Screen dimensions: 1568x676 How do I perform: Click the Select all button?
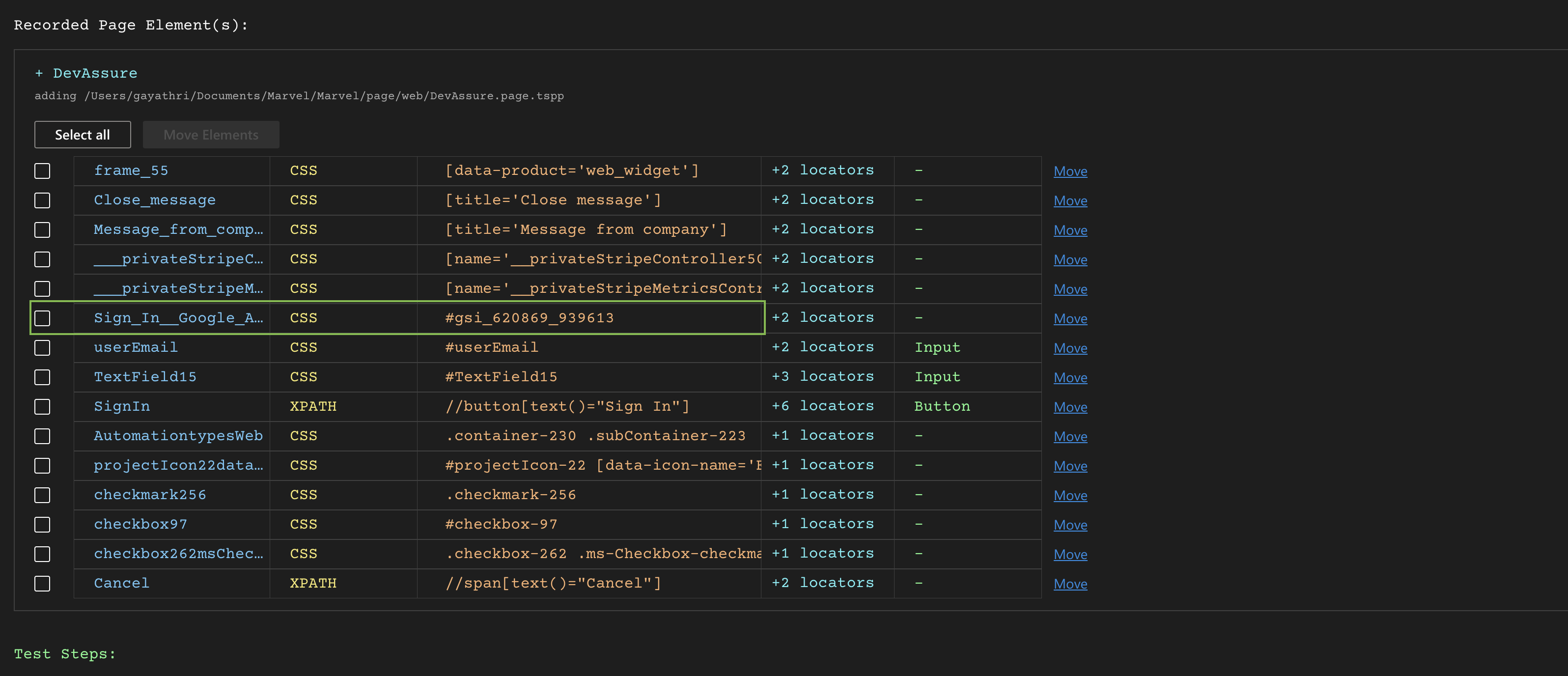point(82,135)
